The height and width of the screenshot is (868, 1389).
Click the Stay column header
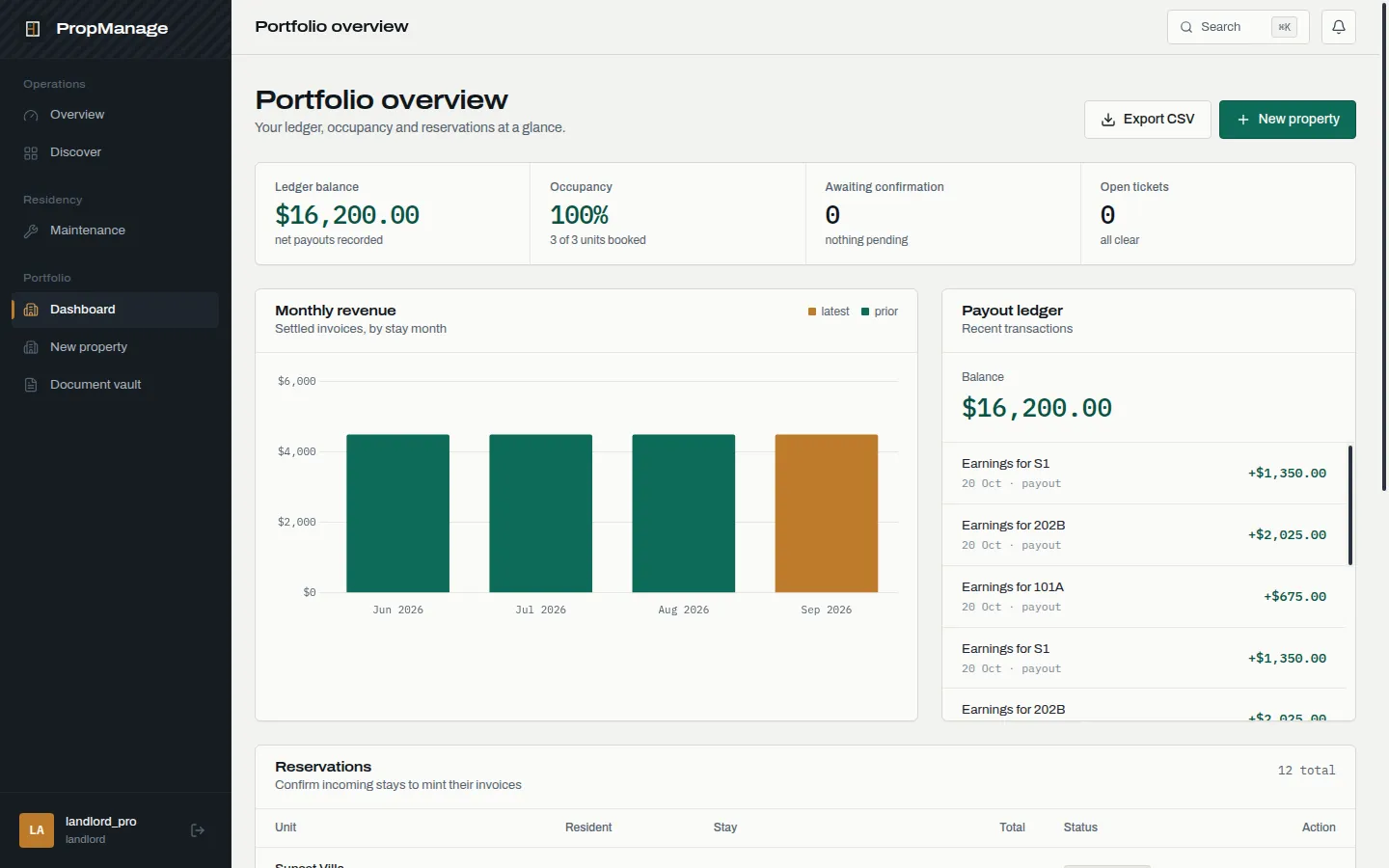725,827
